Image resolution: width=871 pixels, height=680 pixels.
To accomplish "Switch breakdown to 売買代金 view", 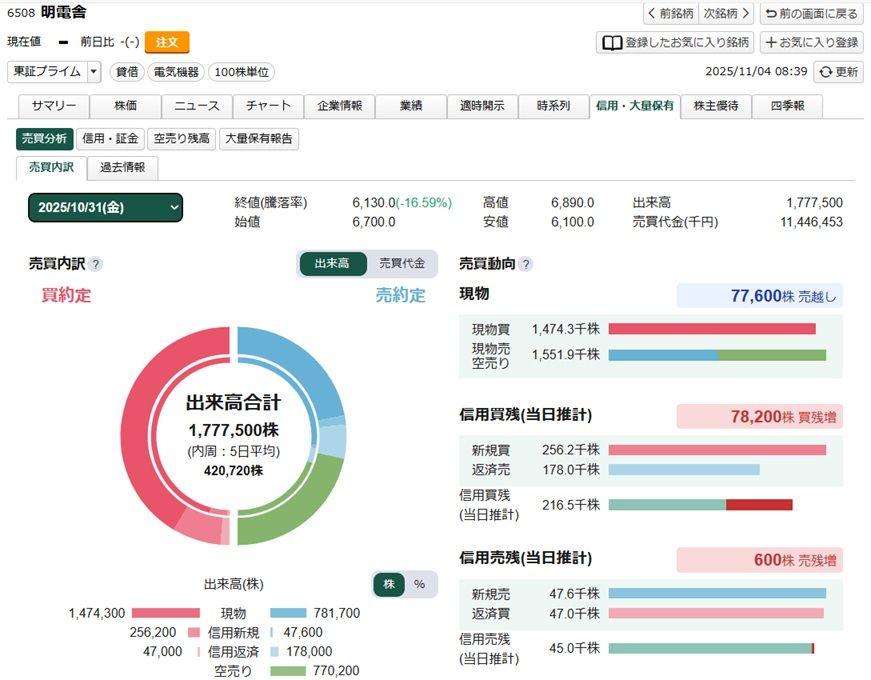I will pyautogui.click(x=402, y=263).
